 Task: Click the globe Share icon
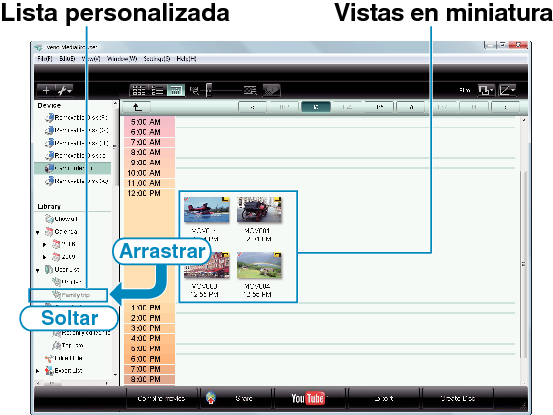tap(211, 398)
